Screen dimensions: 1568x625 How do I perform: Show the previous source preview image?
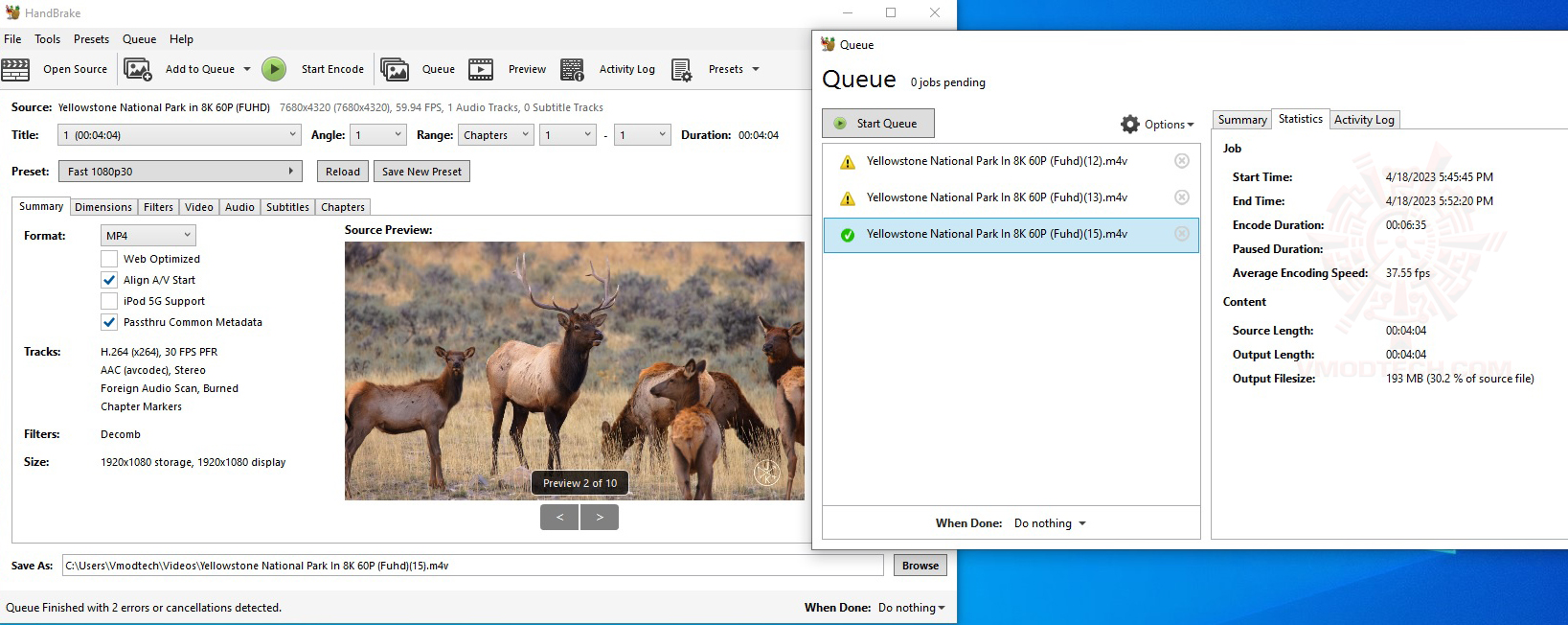click(x=559, y=517)
